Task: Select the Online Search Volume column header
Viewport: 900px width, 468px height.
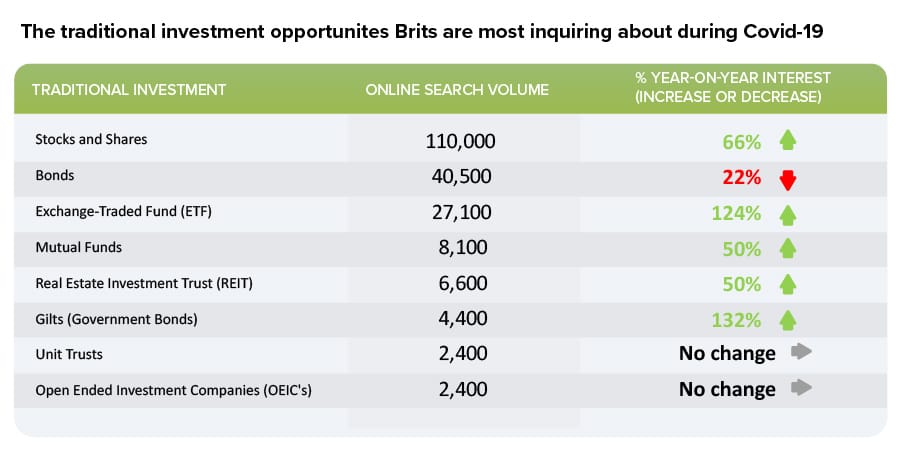Action: [457, 90]
